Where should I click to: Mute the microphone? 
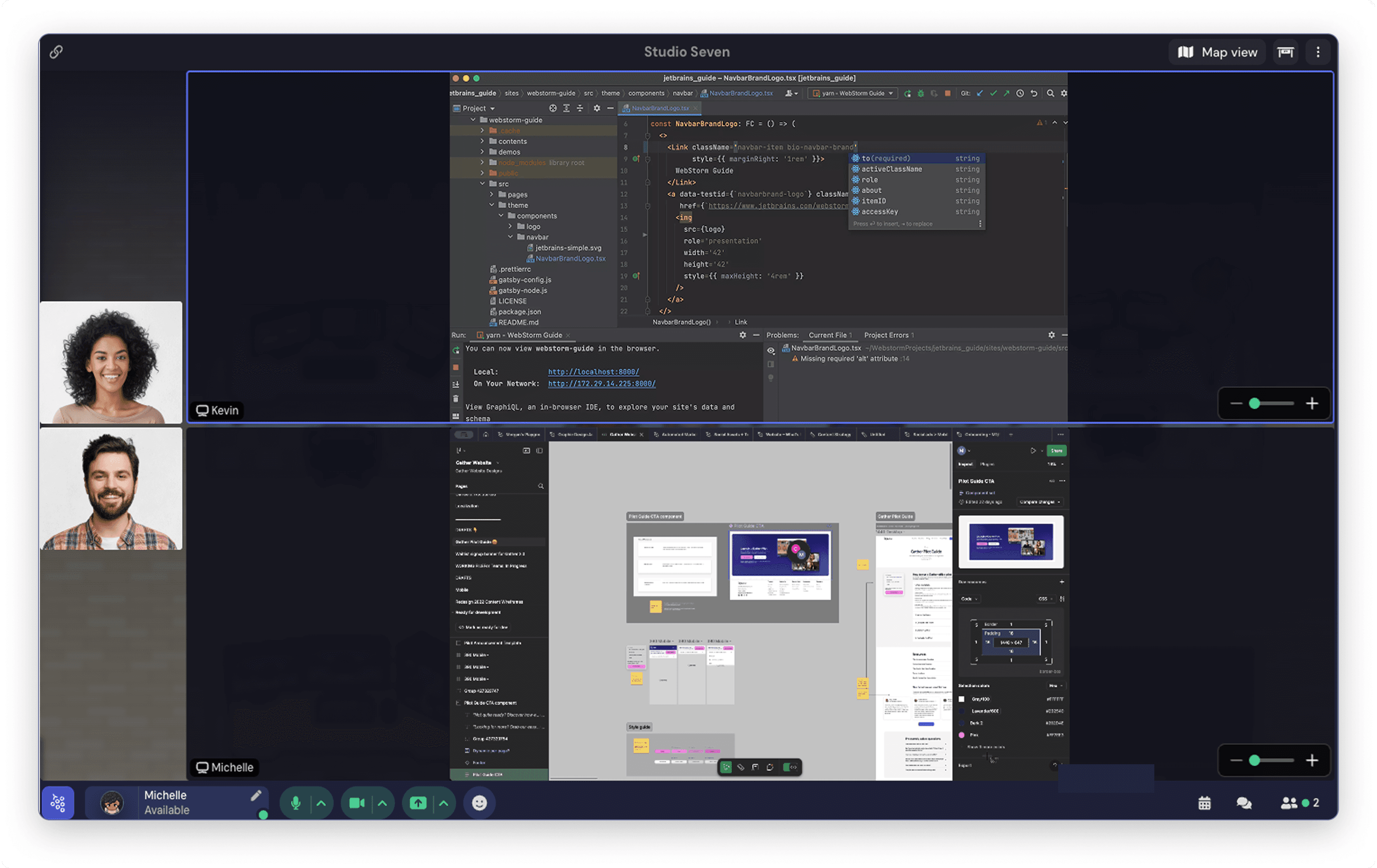pos(295,803)
